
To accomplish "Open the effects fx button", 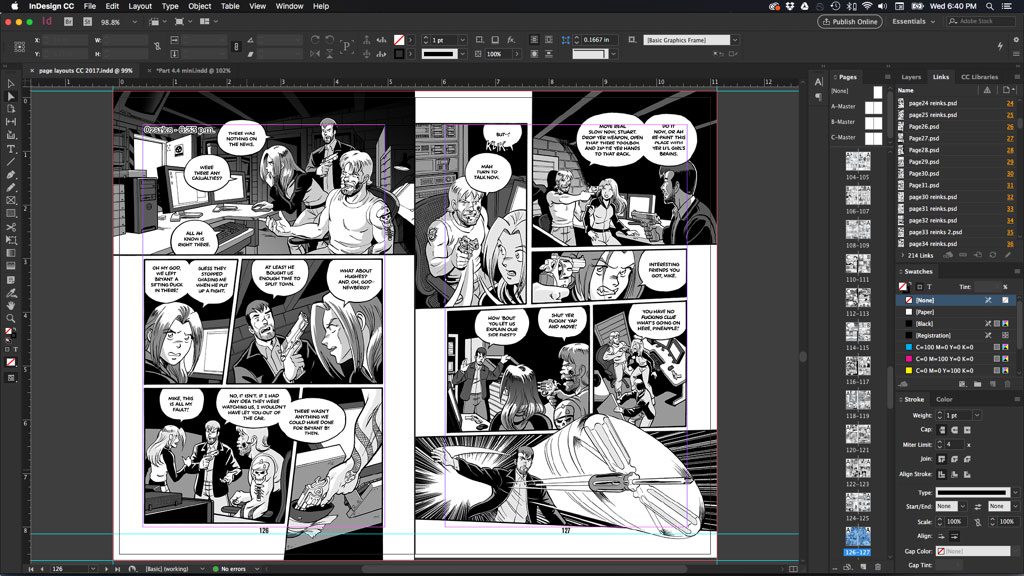I will tap(511, 40).
